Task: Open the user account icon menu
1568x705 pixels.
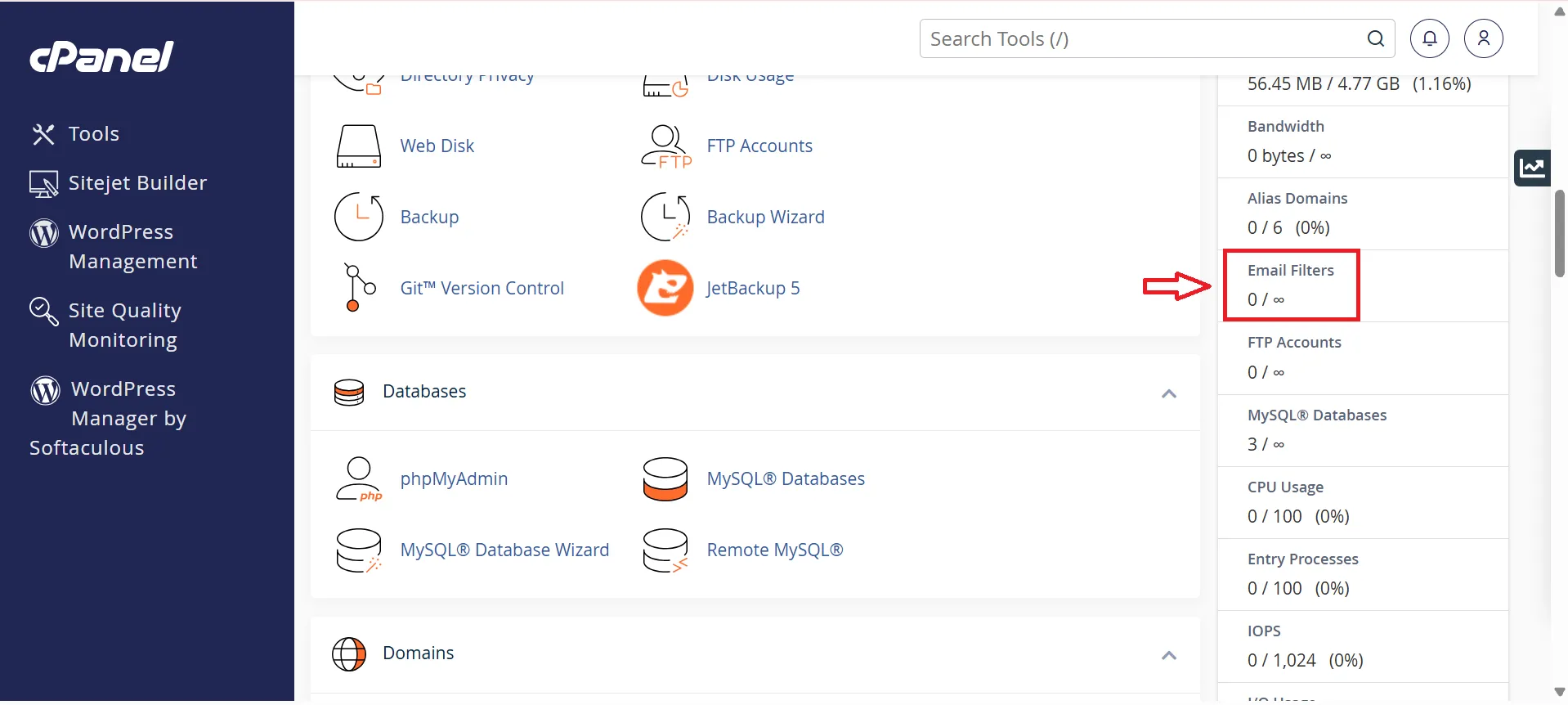Action: tap(1483, 38)
